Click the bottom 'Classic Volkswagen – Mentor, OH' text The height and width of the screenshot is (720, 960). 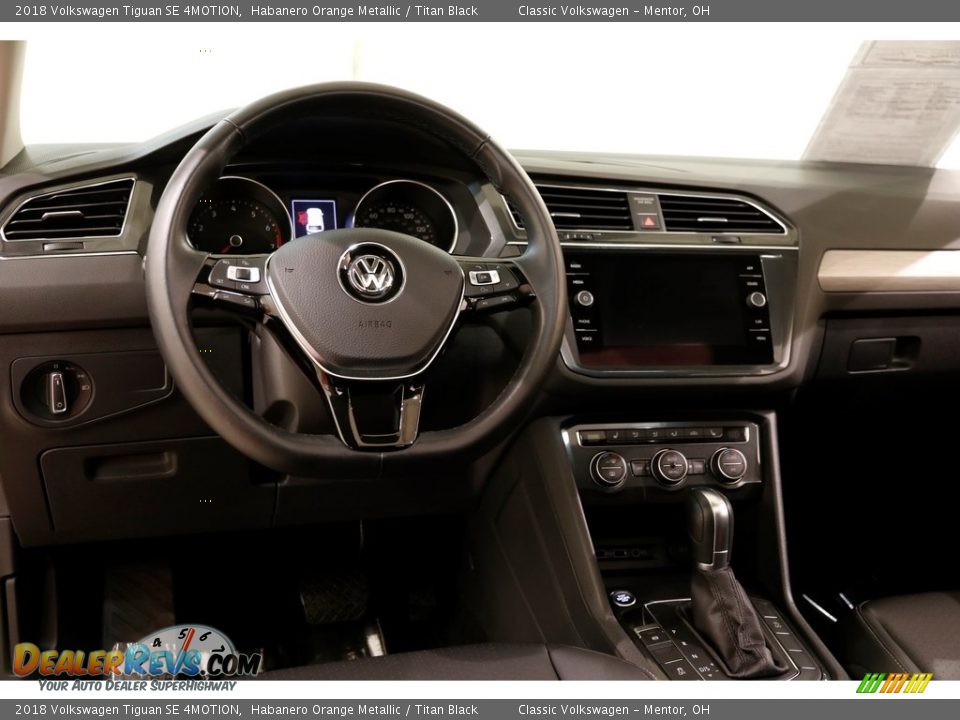tap(613, 710)
